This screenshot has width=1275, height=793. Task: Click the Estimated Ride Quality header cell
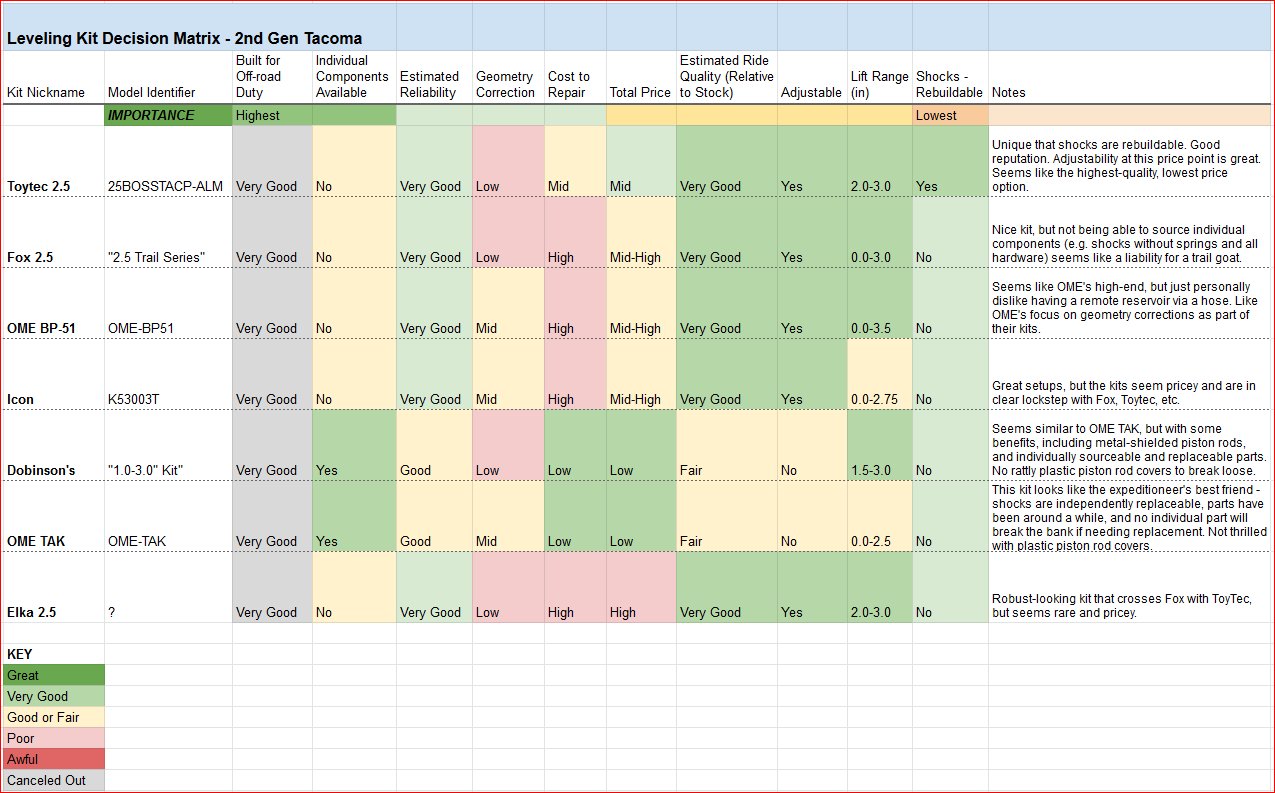[x=727, y=77]
